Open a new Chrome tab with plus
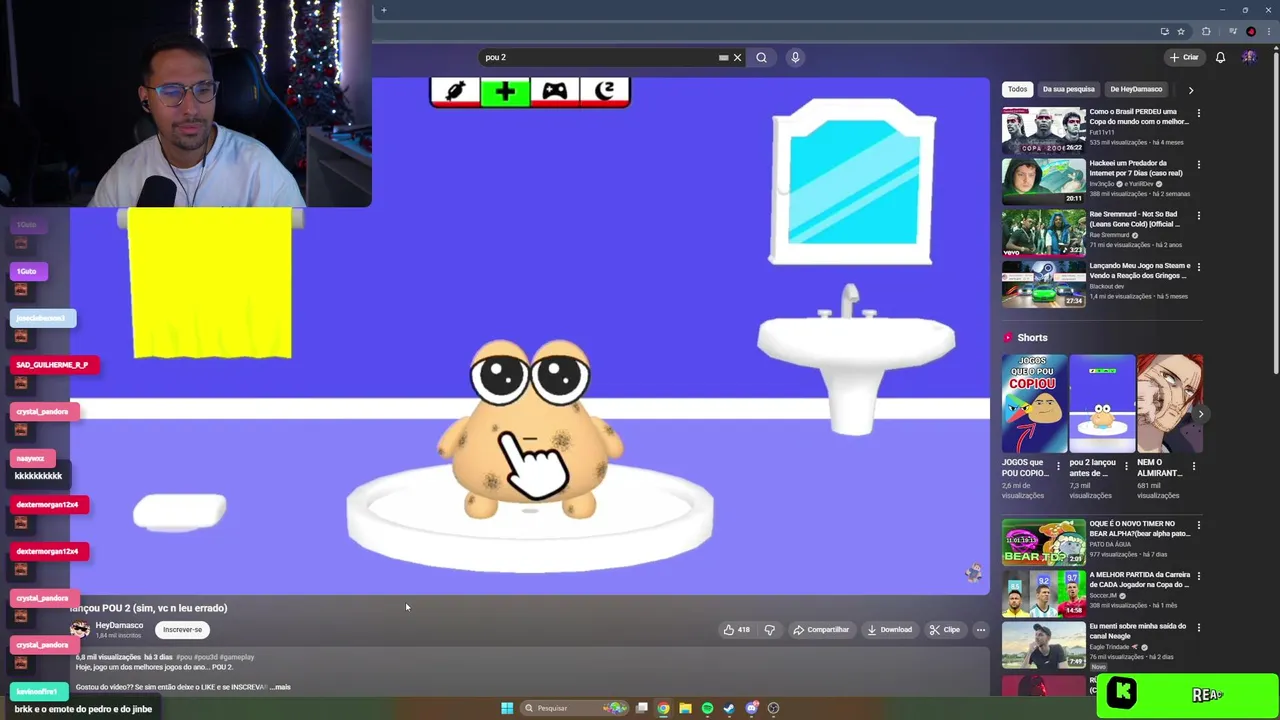 pos(383,10)
